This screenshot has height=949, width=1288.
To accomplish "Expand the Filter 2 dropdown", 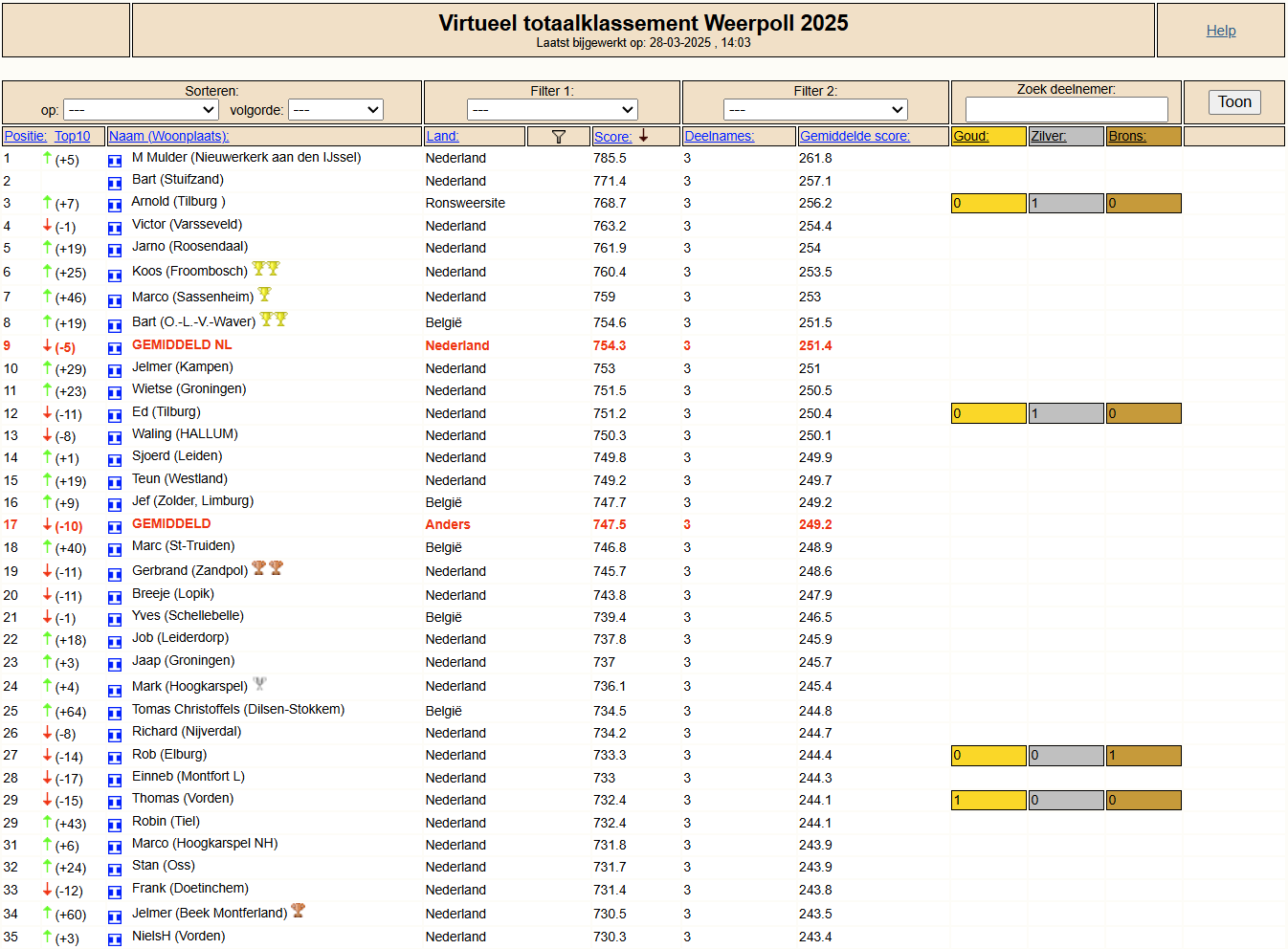I will [815, 110].
